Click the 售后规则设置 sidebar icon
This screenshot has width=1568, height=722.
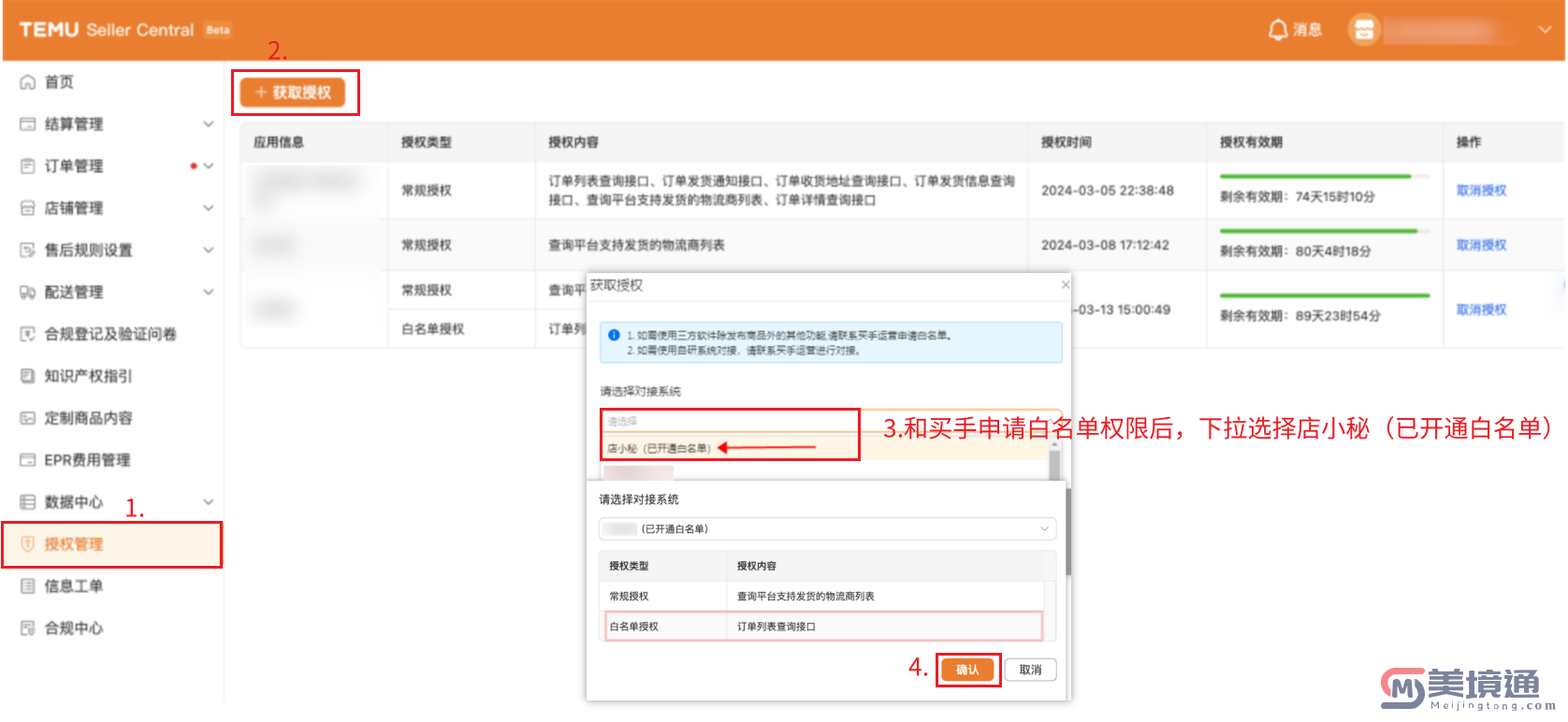point(28,251)
